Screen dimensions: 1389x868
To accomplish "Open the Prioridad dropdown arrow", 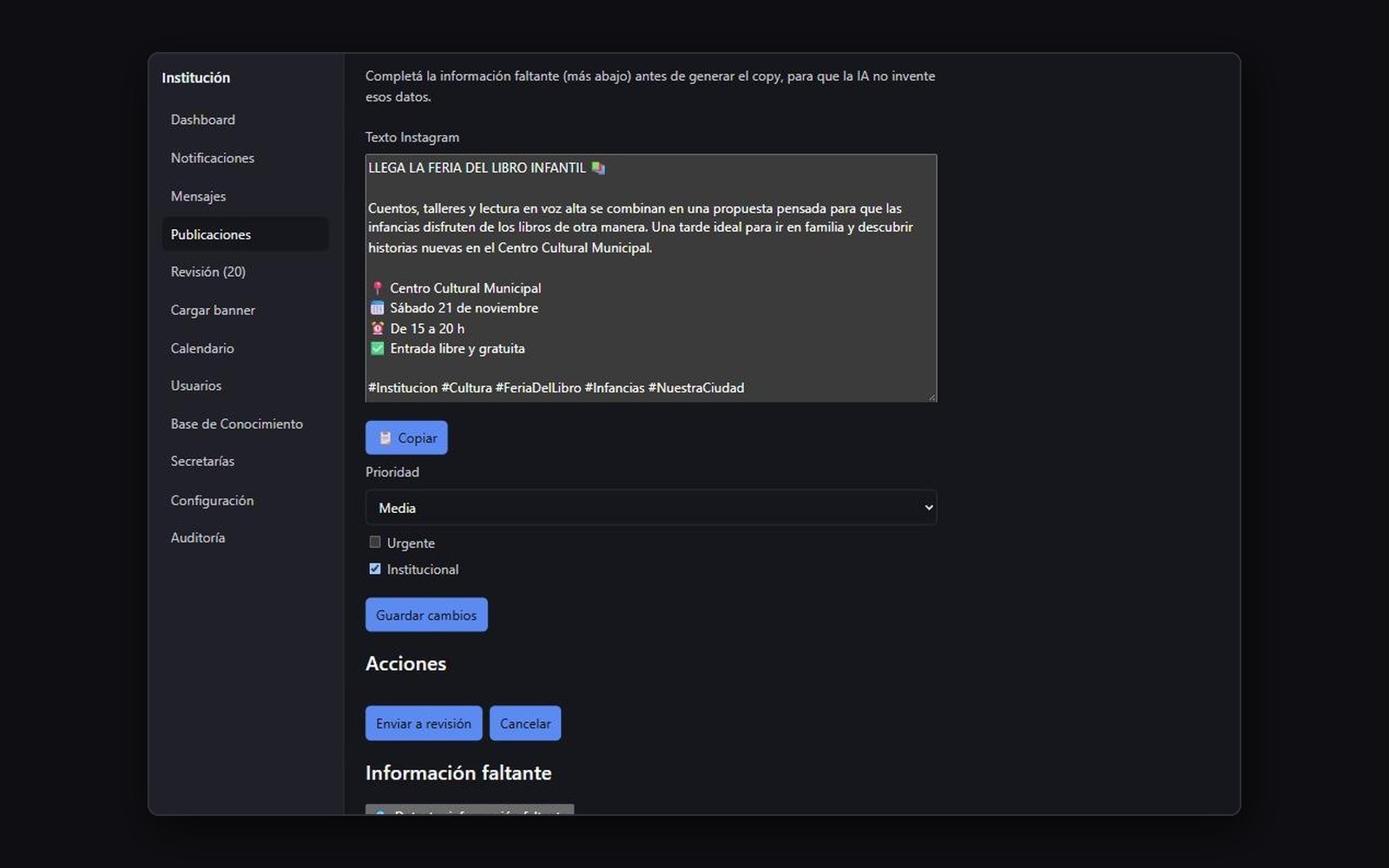I will tap(928, 508).
